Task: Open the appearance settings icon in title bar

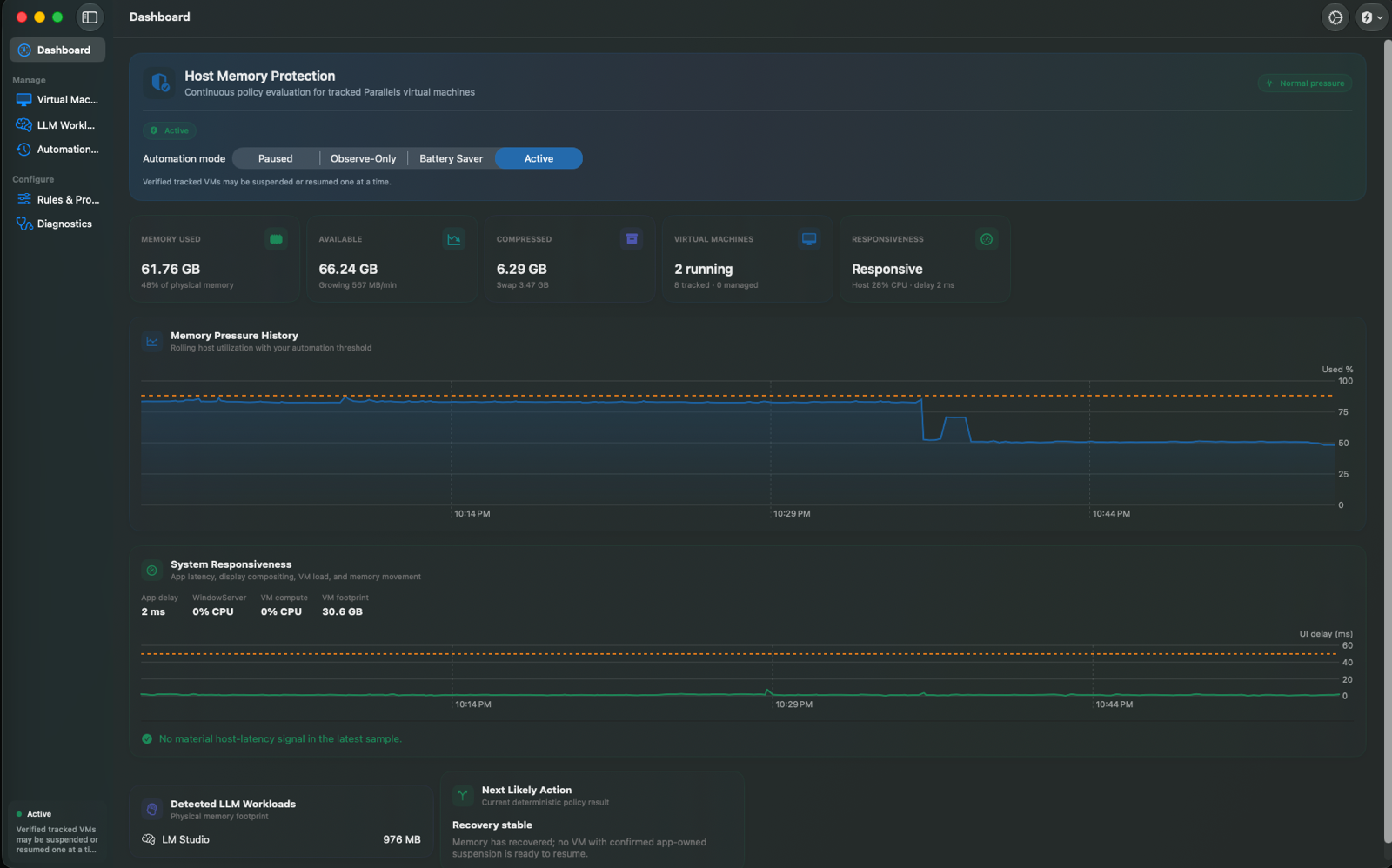Action: point(1335,17)
